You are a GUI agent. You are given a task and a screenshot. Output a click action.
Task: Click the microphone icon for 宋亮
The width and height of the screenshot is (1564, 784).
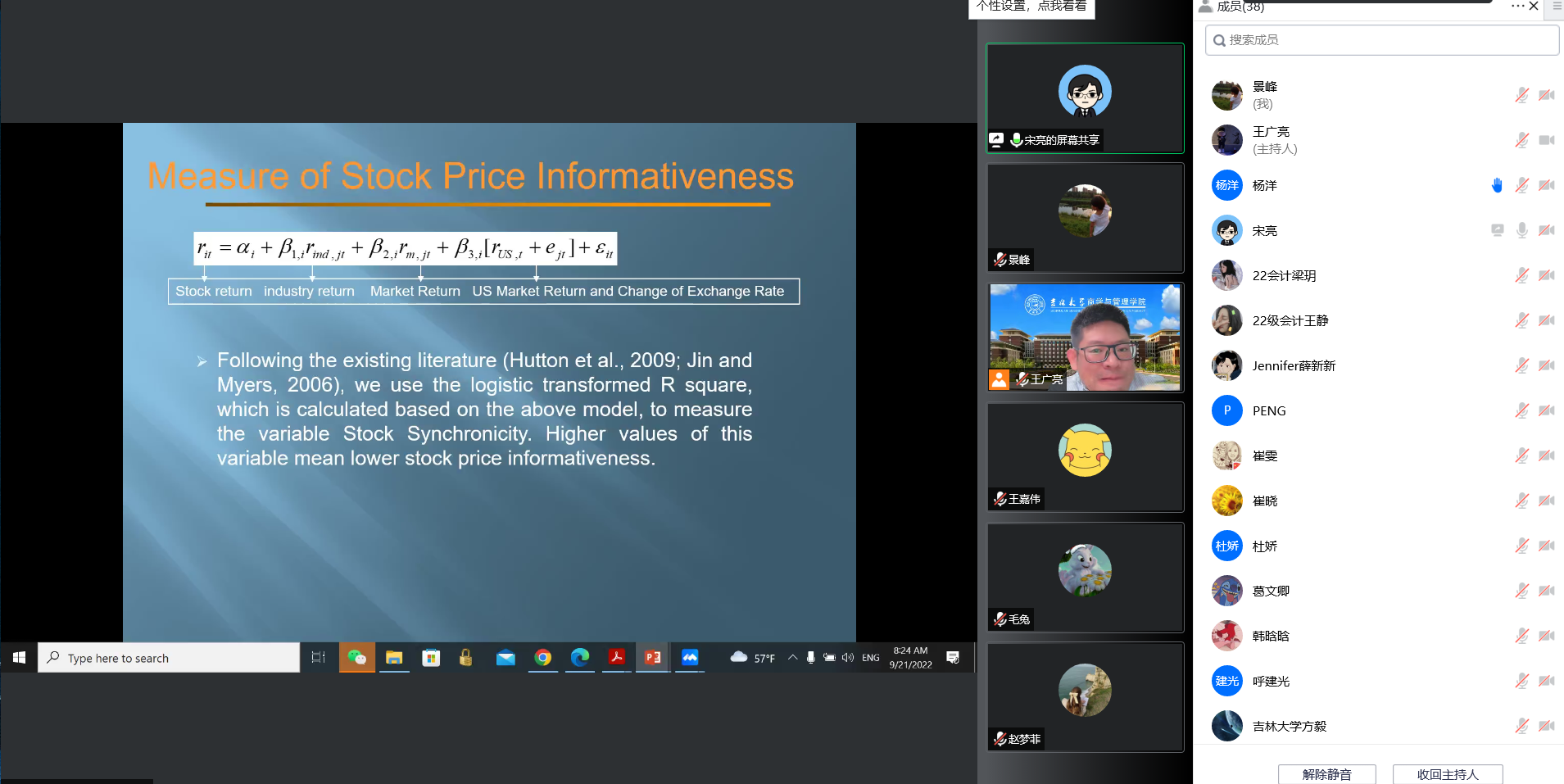(1521, 230)
